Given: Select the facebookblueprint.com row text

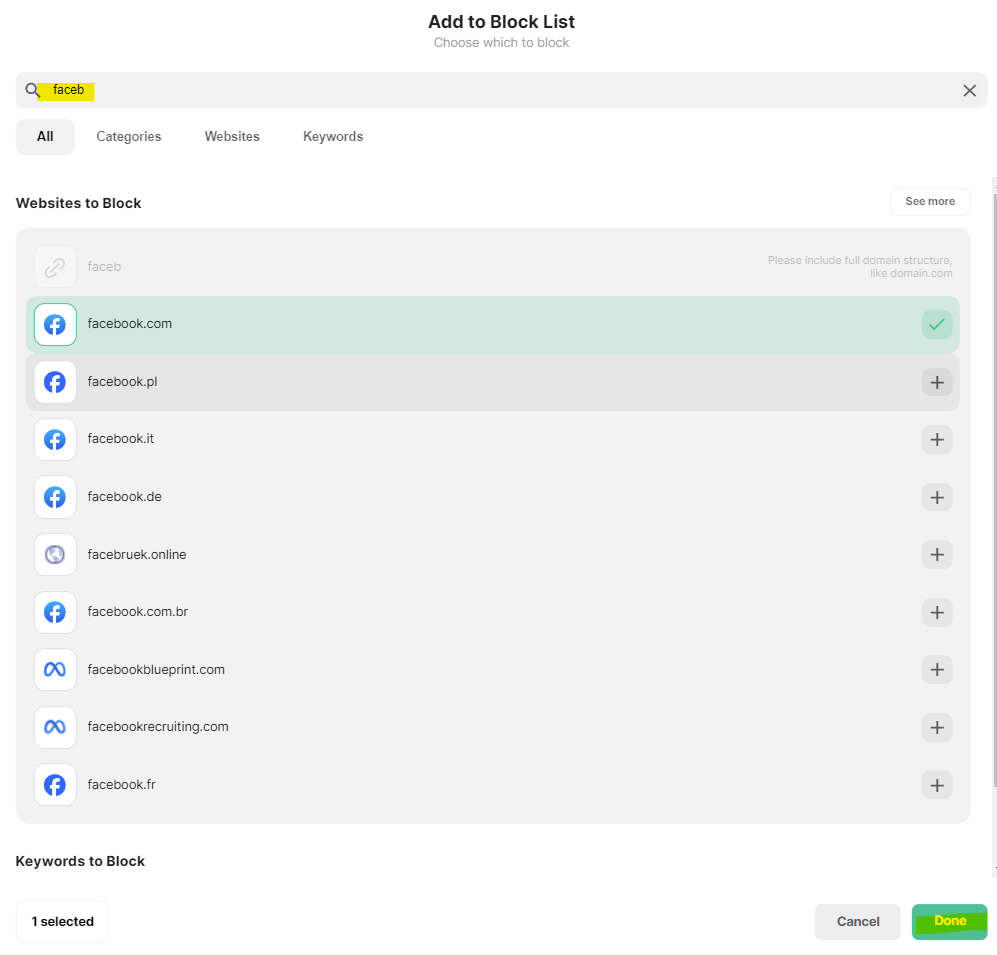Looking at the screenshot, I should [156, 670].
